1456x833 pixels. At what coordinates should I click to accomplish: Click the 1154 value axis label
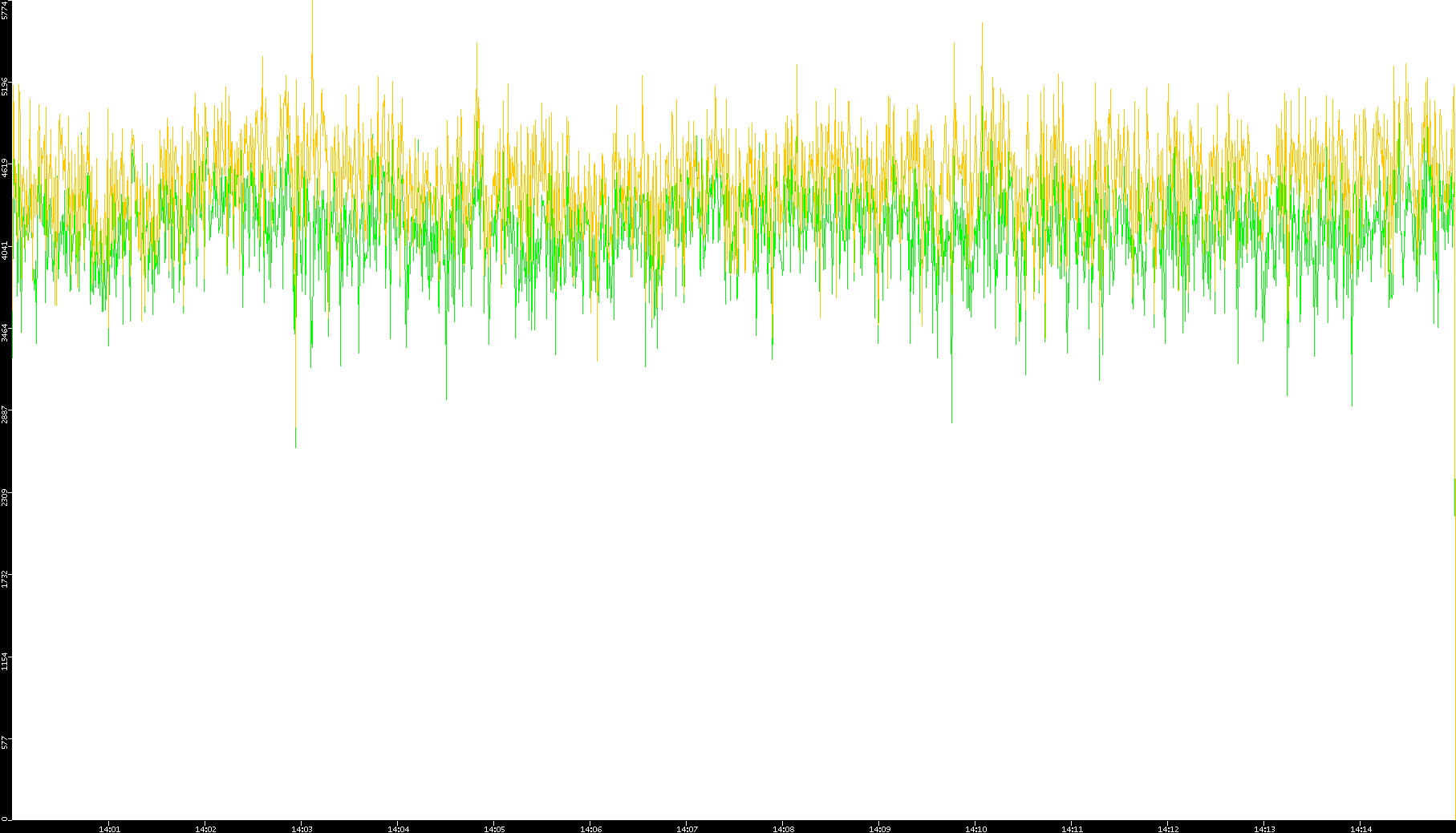pos(5,661)
